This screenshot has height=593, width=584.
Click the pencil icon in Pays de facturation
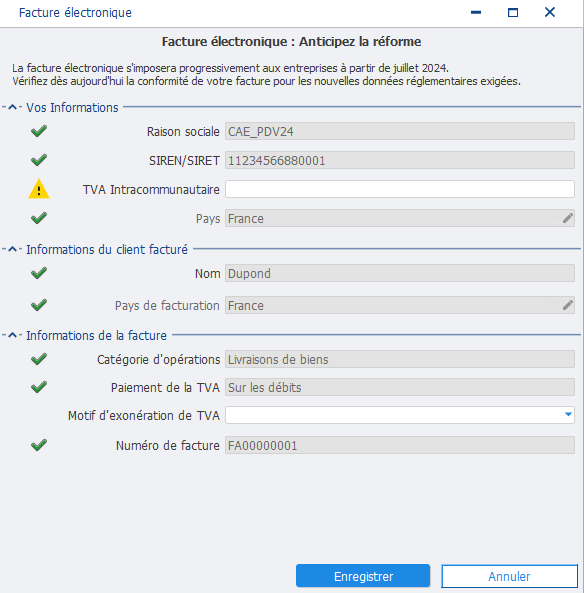(x=567, y=305)
